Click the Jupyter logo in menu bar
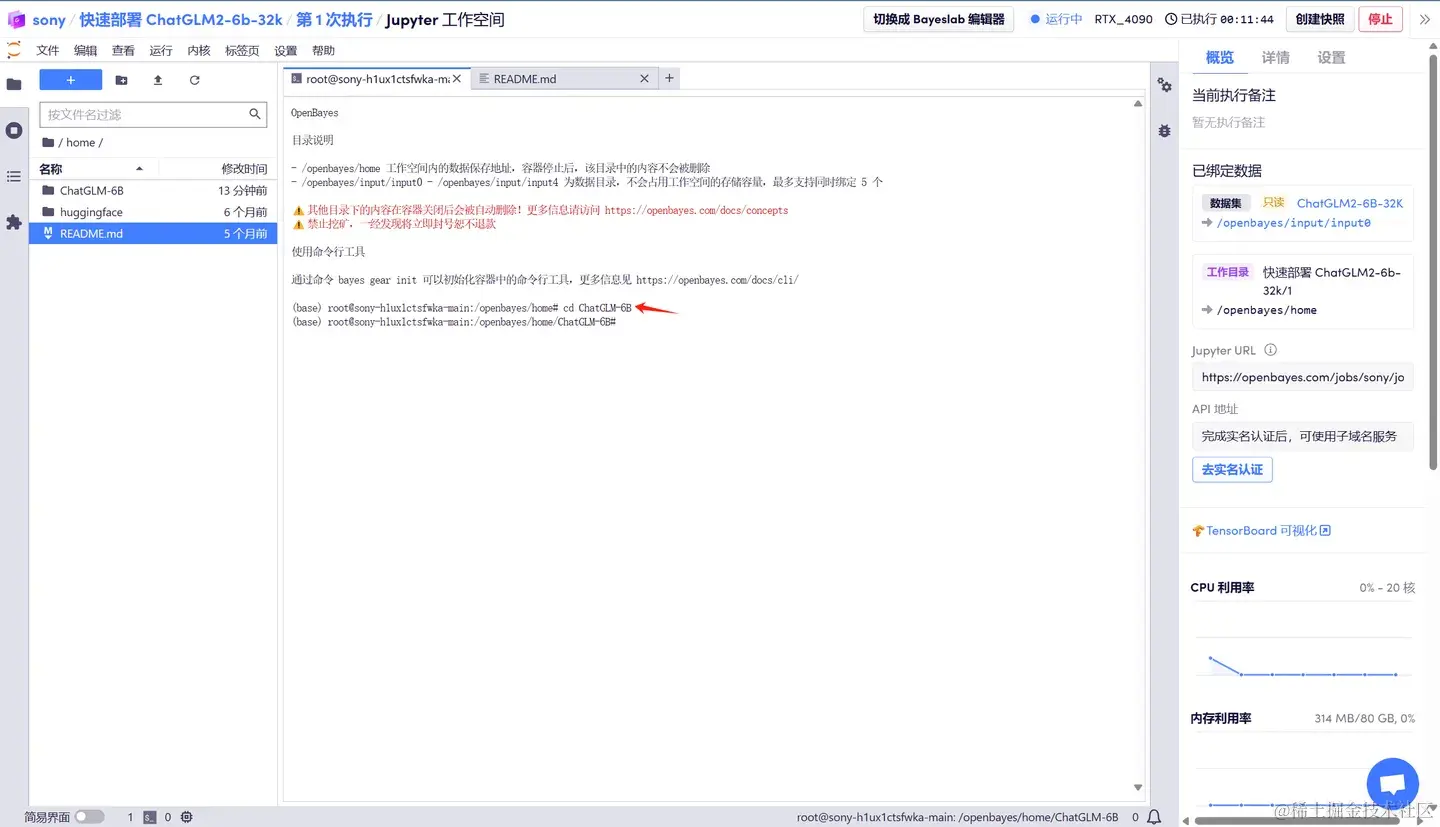1440x827 pixels. 14,50
